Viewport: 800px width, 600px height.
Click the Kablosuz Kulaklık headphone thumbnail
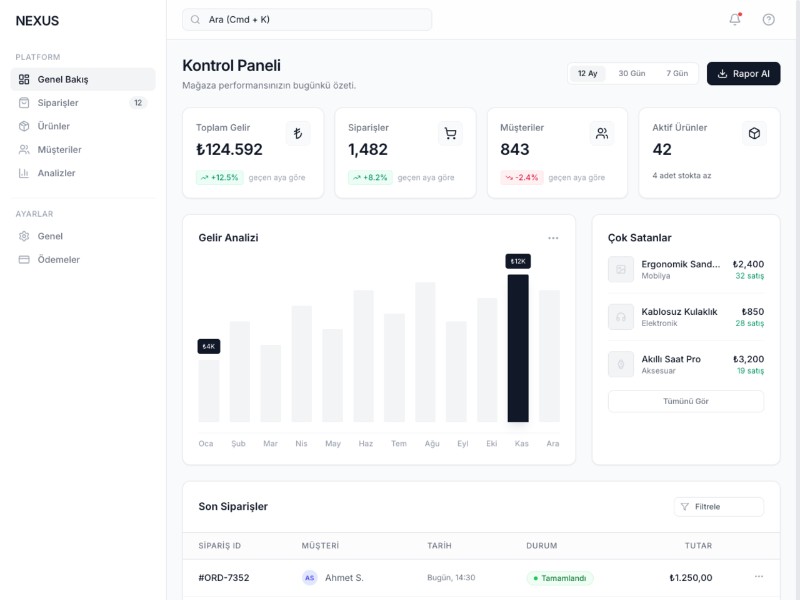coord(621,317)
